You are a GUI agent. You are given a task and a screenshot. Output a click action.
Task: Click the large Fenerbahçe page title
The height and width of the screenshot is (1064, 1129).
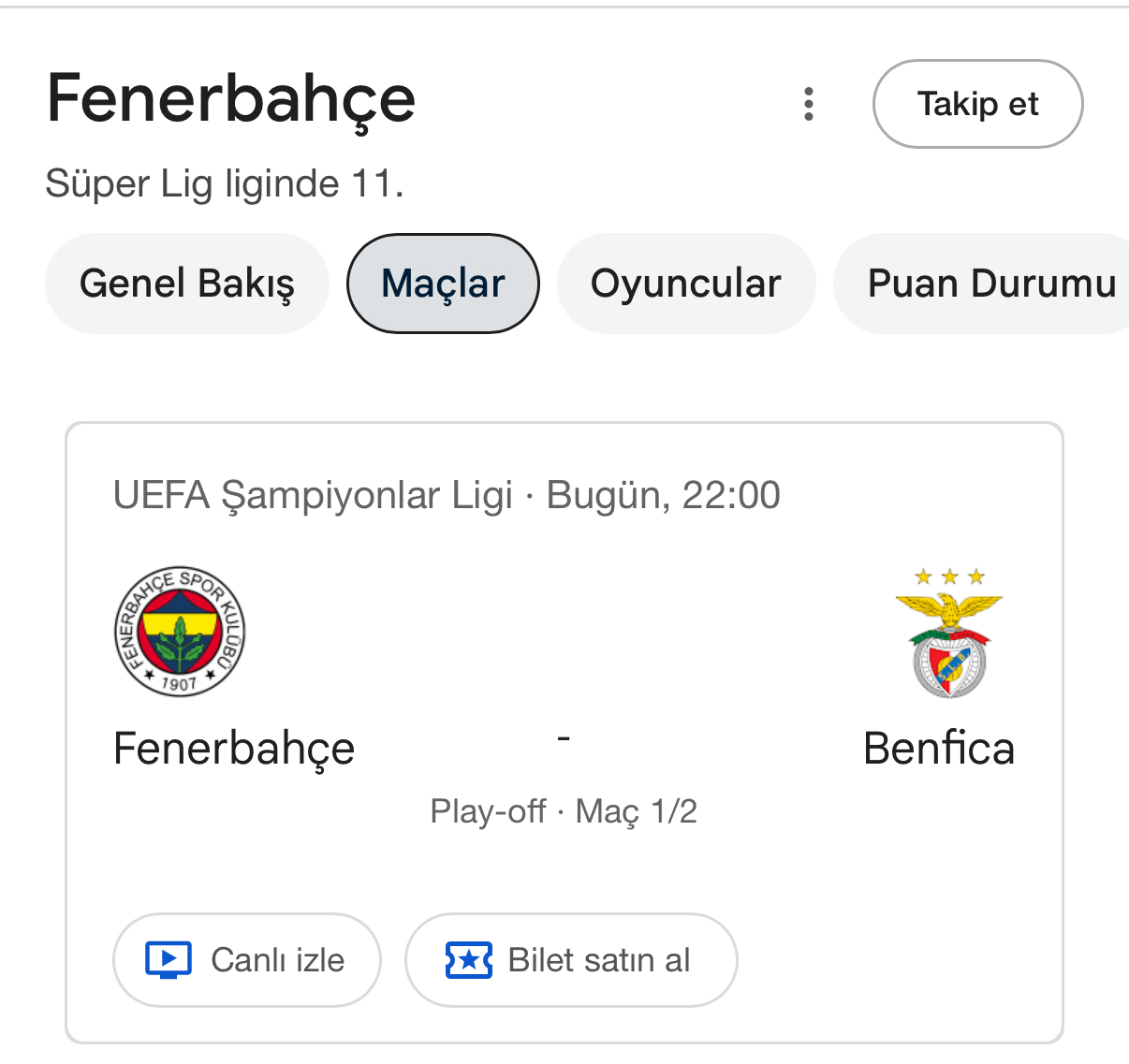231,99
